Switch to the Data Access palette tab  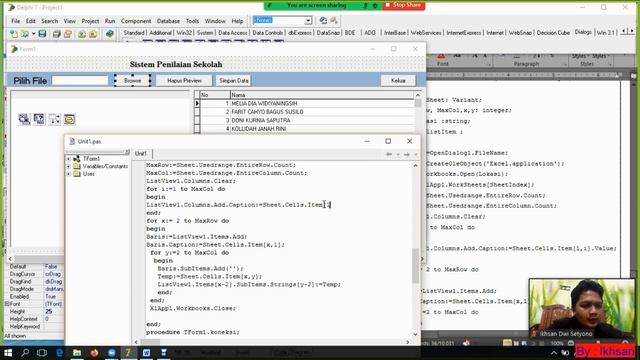click(x=233, y=33)
